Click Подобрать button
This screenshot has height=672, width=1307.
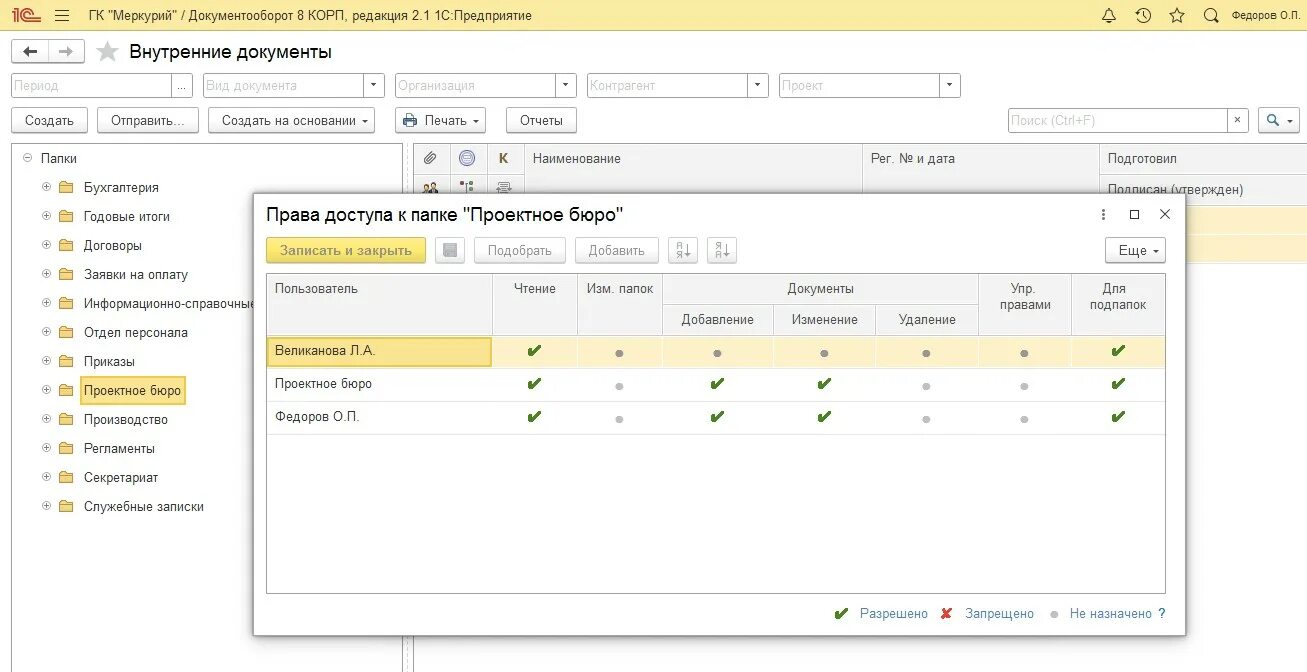520,250
